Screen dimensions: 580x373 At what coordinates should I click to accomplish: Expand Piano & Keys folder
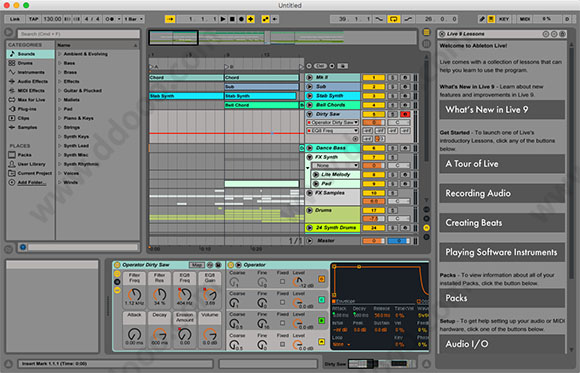coord(60,118)
